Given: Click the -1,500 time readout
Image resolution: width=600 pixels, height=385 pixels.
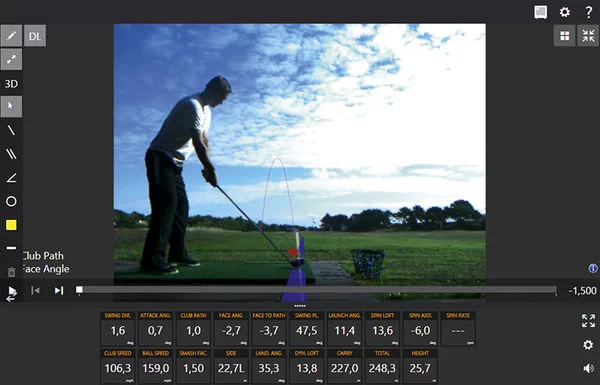Looking at the screenshot, I should (582, 291).
